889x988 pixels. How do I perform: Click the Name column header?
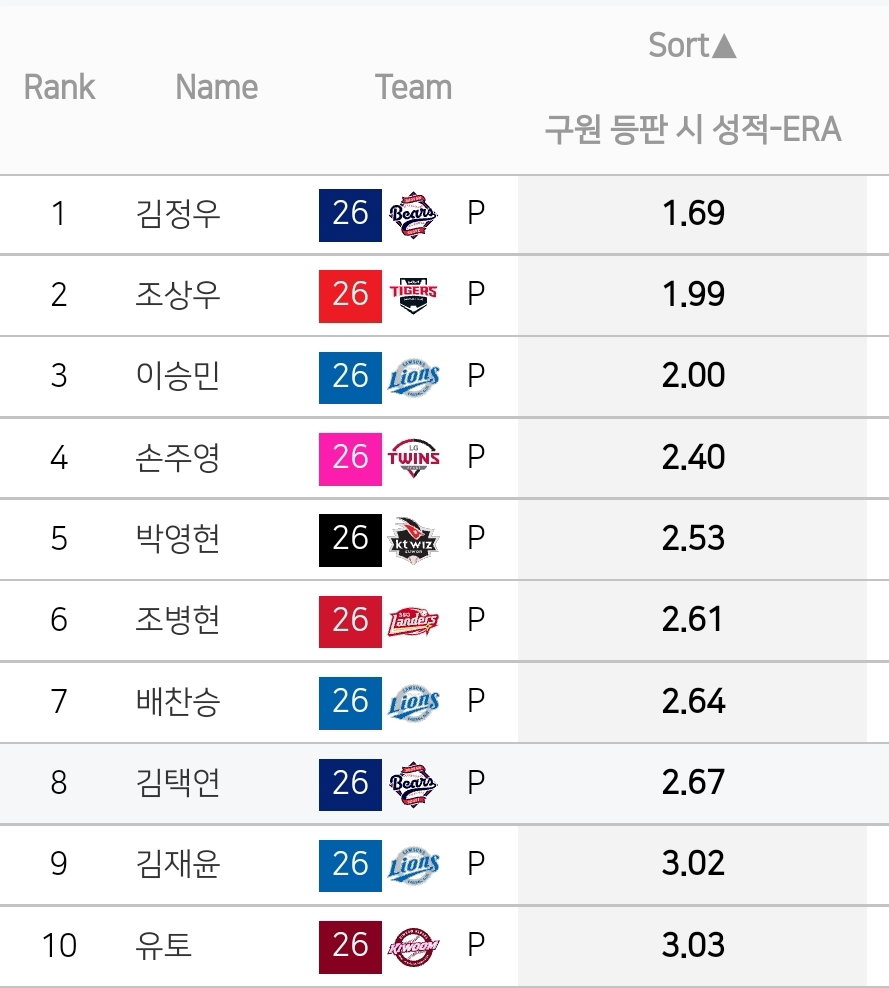pos(217,87)
